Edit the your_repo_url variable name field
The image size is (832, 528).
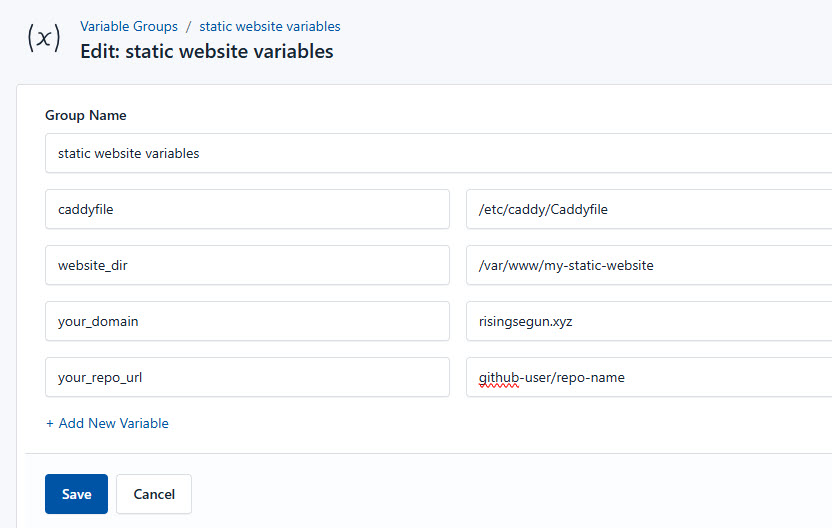click(x=247, y=377)
